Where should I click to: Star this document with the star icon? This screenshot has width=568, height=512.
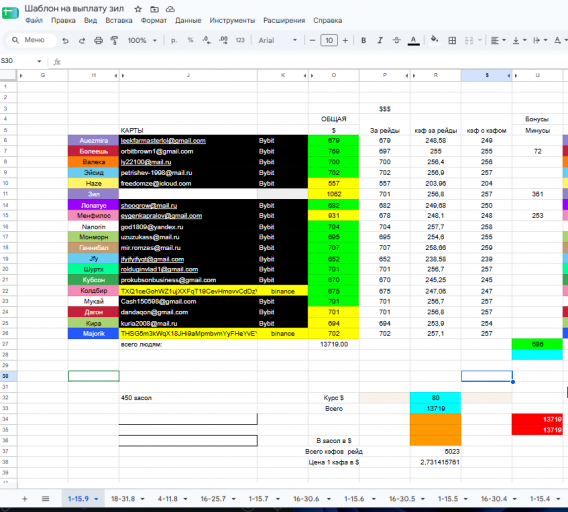[x=138, y=9]
